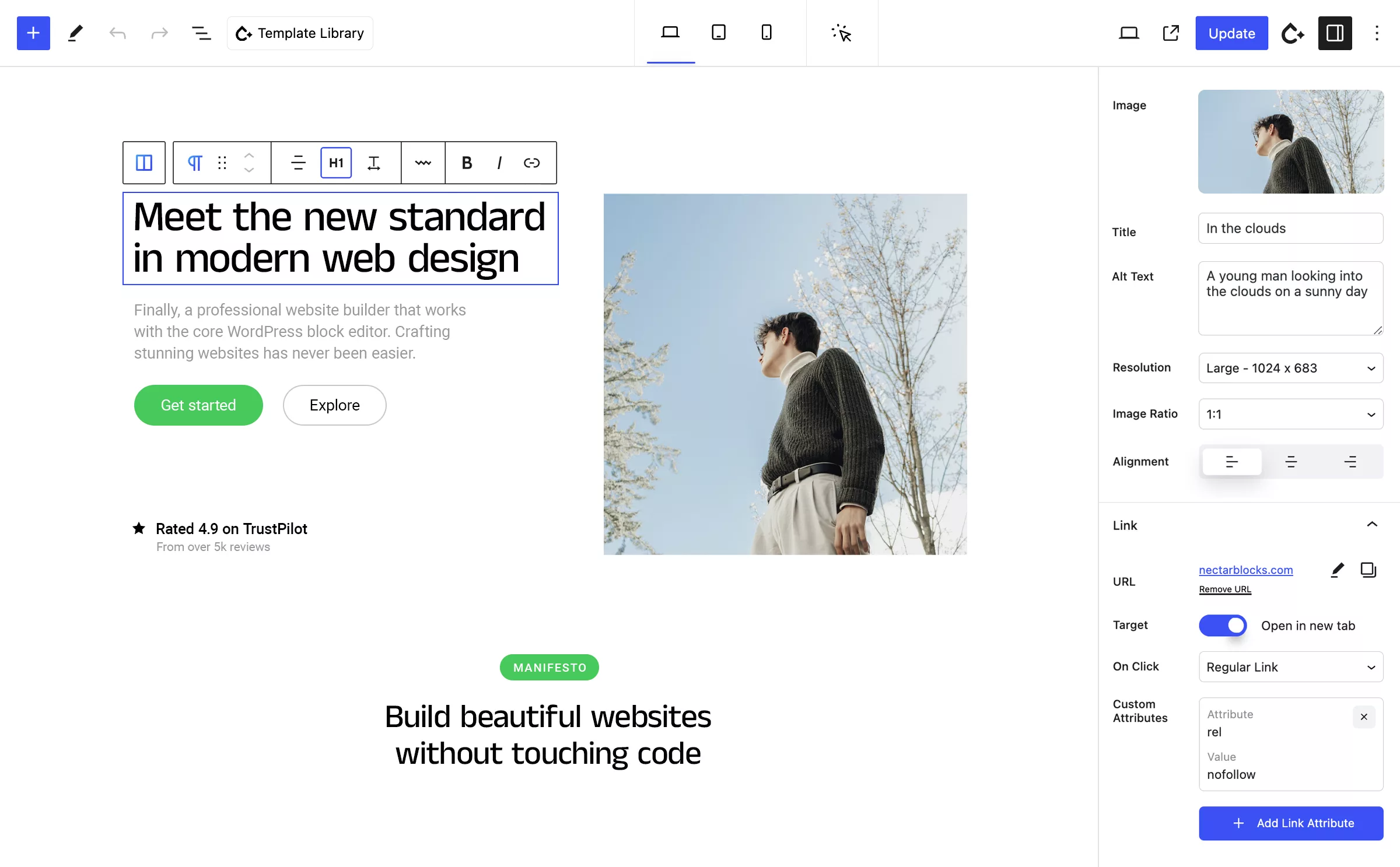1400x867 pixels.
Task: Open the Nectar blocks panel icon
Action: [1293, 33]
